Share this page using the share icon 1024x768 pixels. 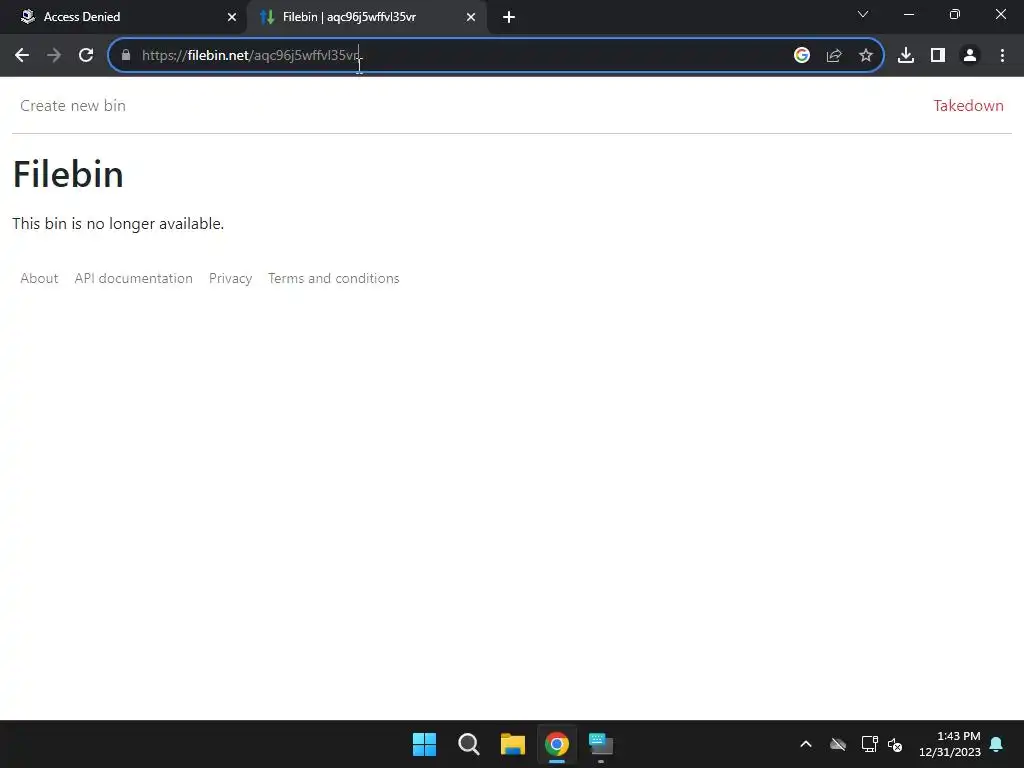834,56
